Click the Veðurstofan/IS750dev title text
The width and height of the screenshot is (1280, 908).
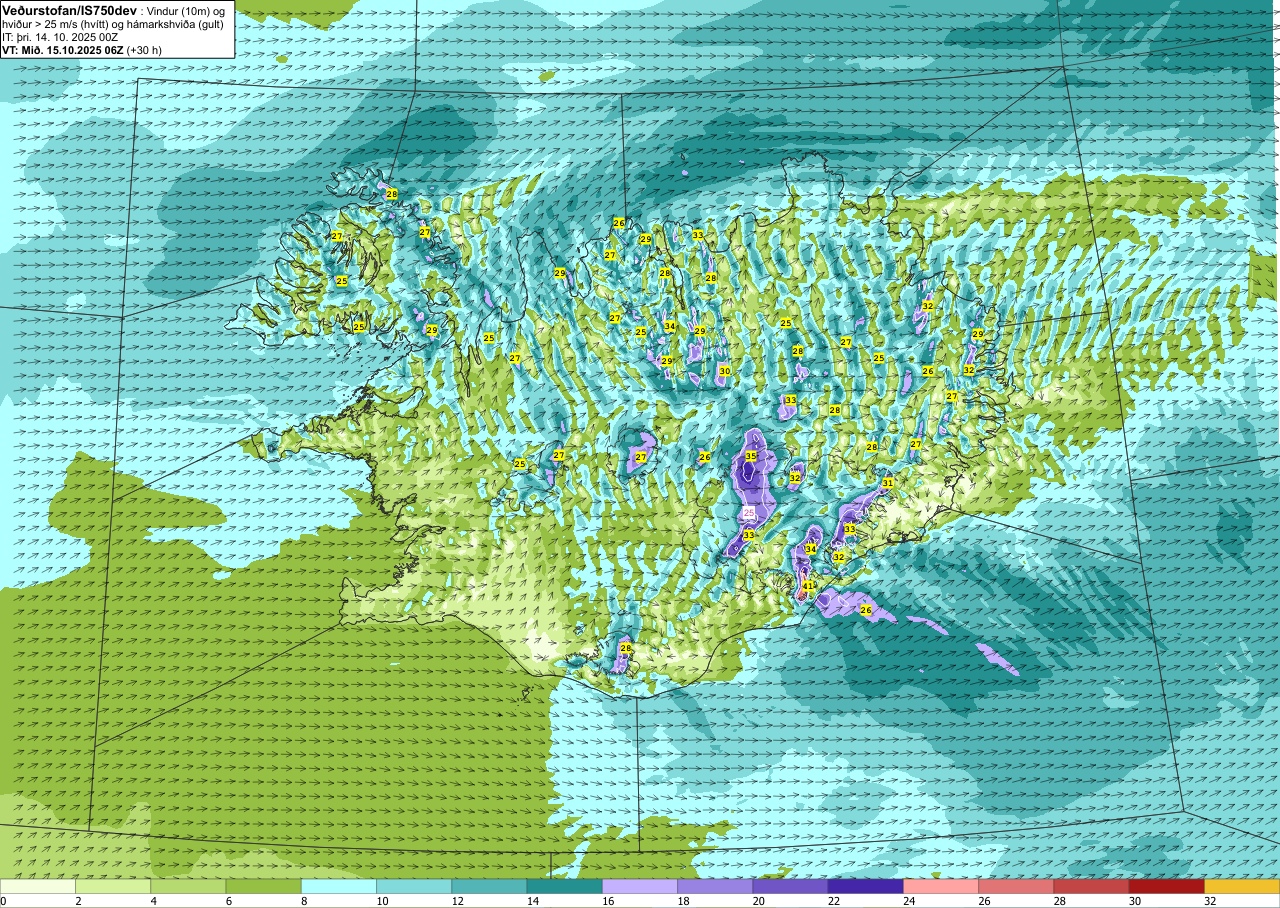(x=67, y=9)
